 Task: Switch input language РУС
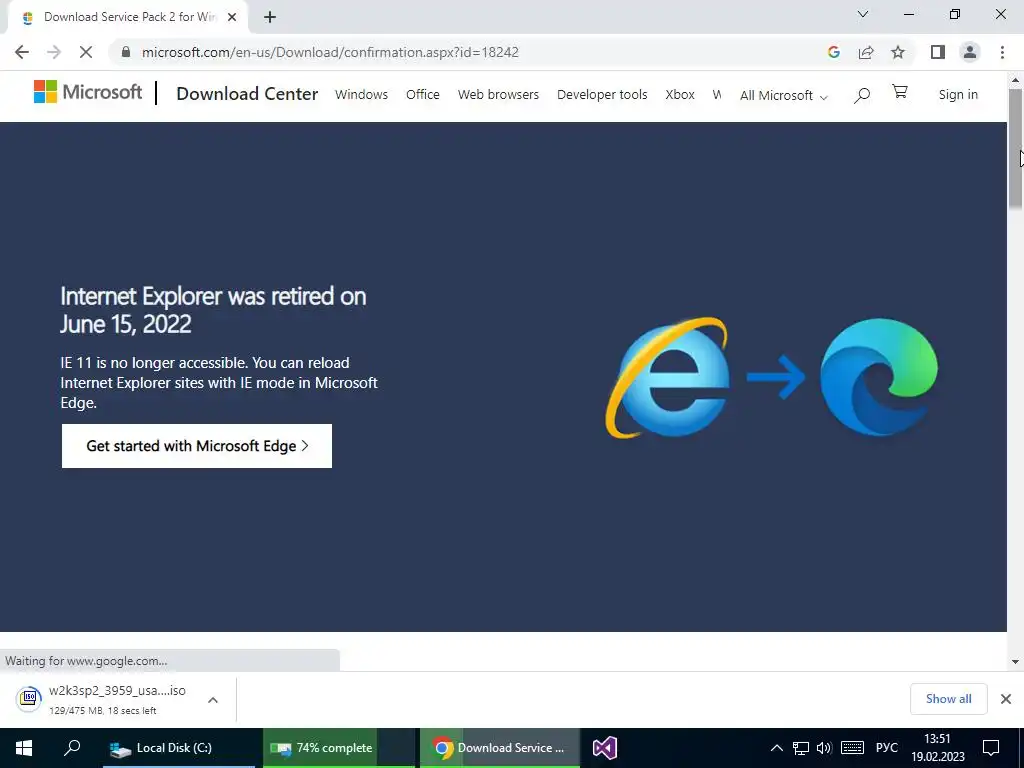887,748
